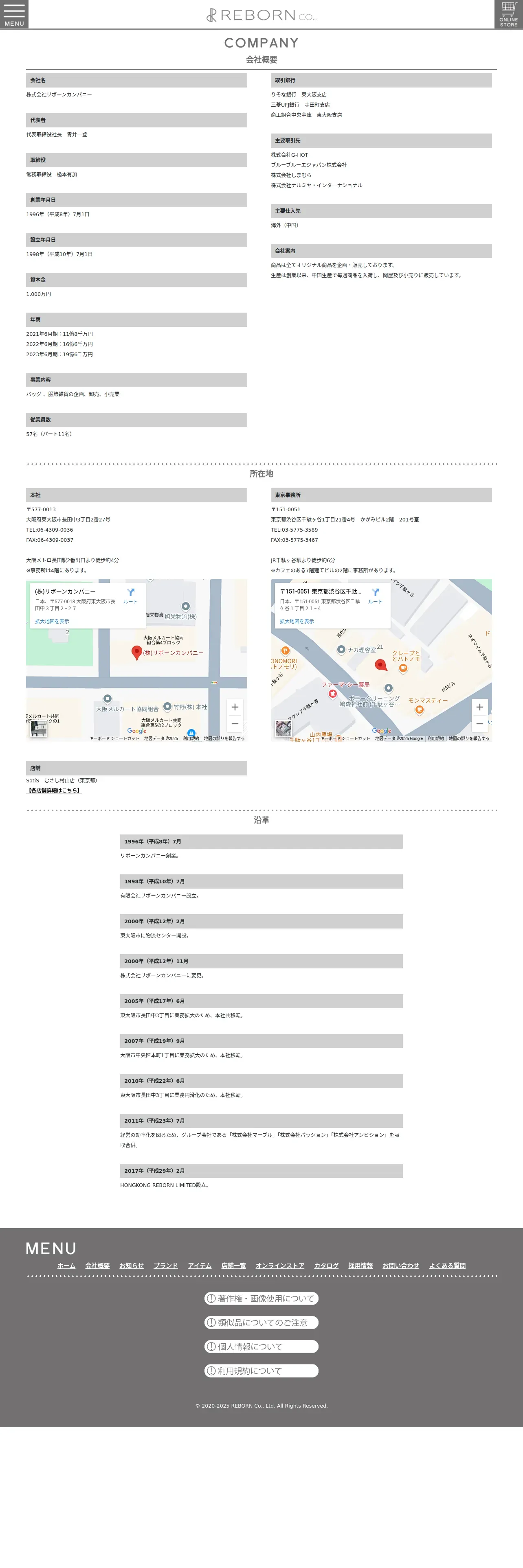Open 拡大地図を表示 on the Tokyo map

coord(297,622)
